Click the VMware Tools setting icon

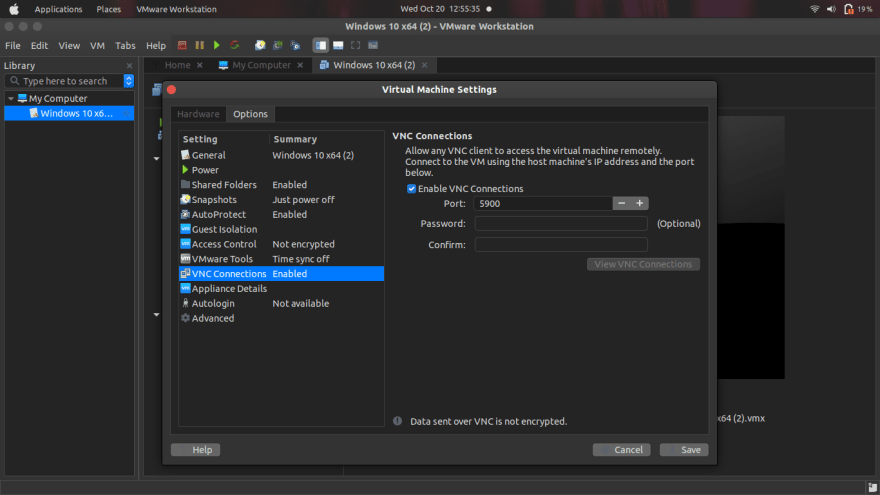tap(185, 259)
